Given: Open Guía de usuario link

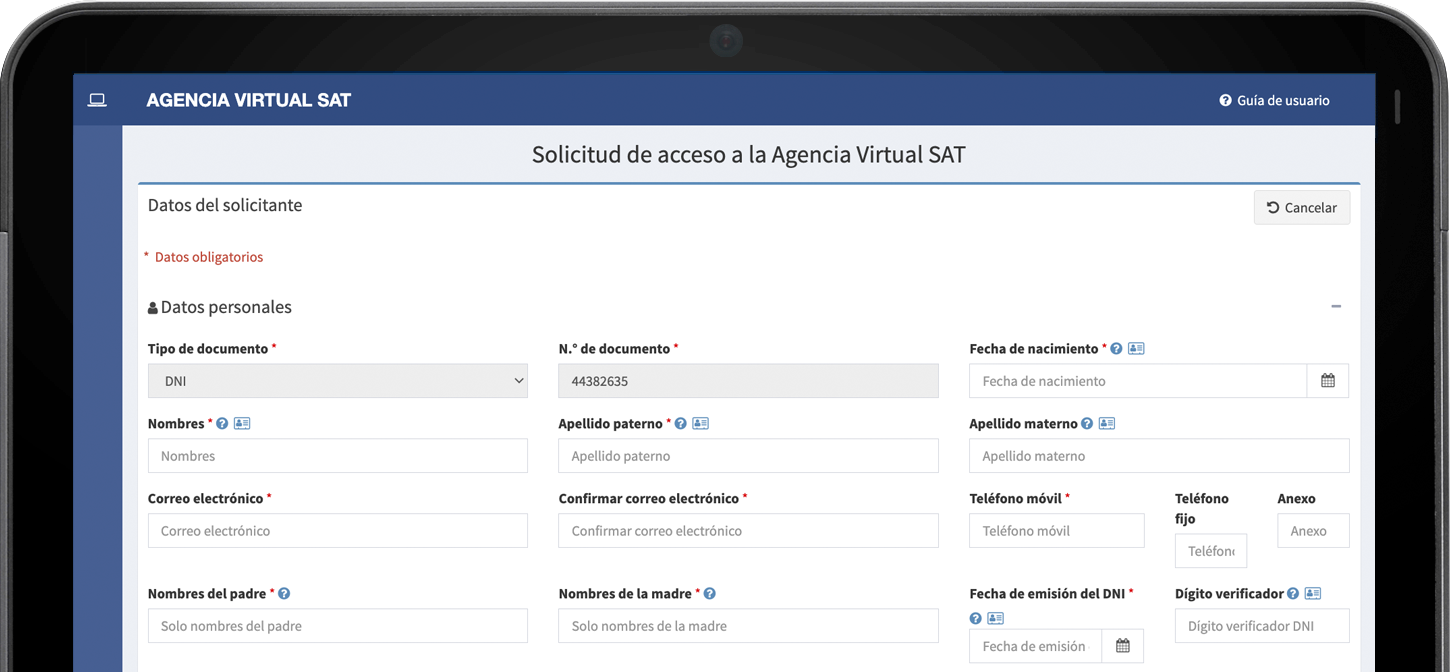Looking at the screenshot, I should (1275, 100).
